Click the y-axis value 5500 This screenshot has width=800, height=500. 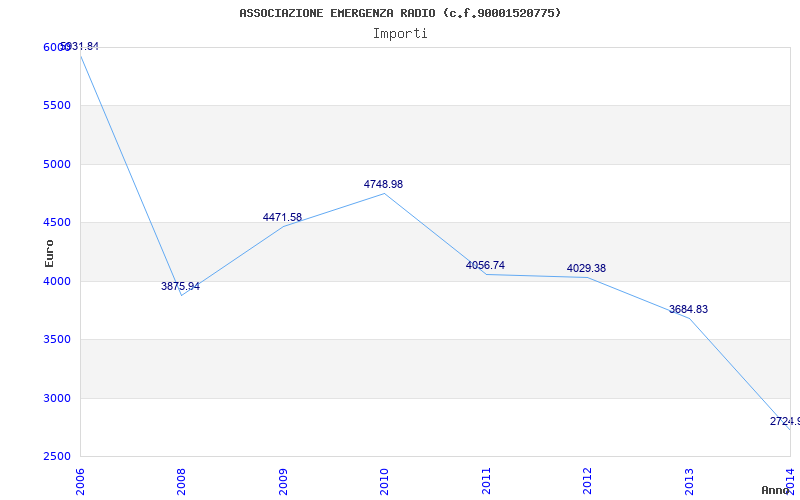point(57,106)
